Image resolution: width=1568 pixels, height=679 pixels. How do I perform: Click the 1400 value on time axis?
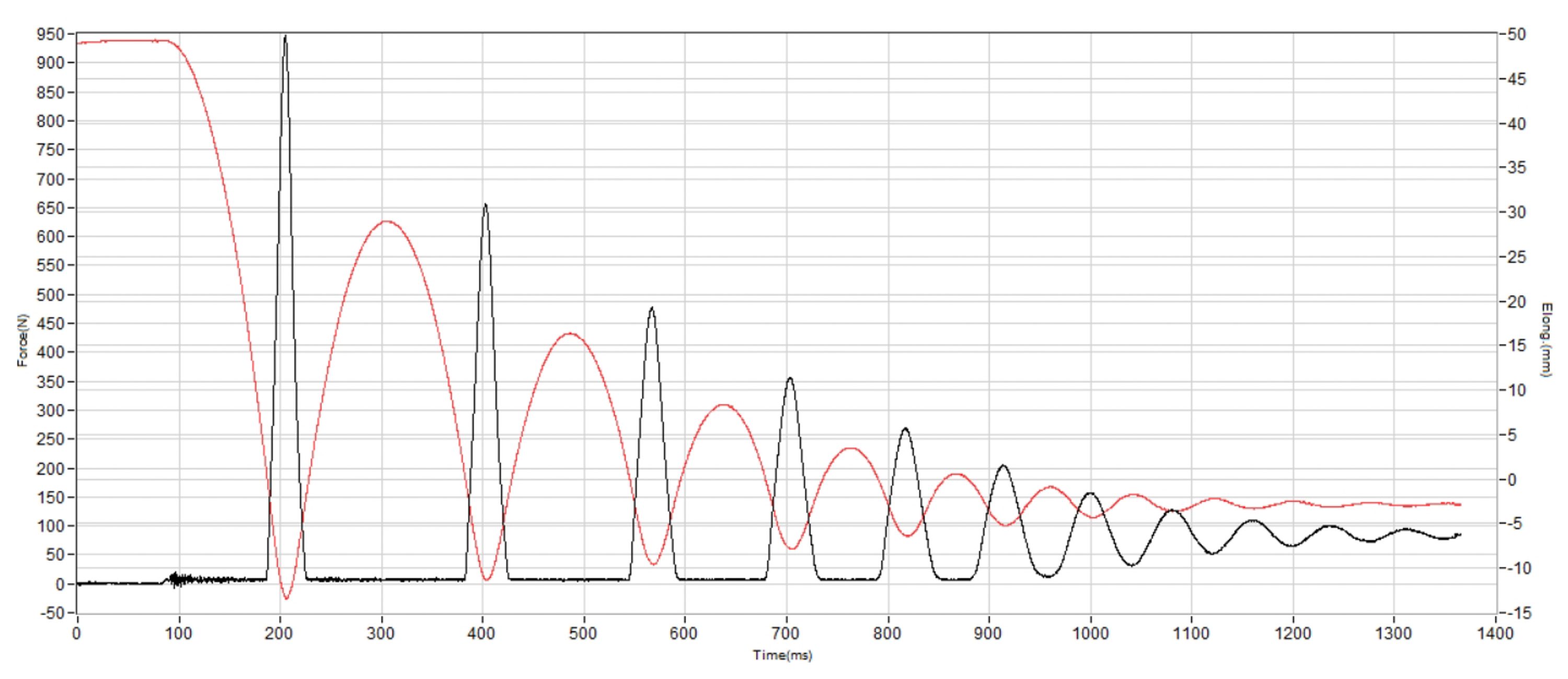coord(1495,634)
